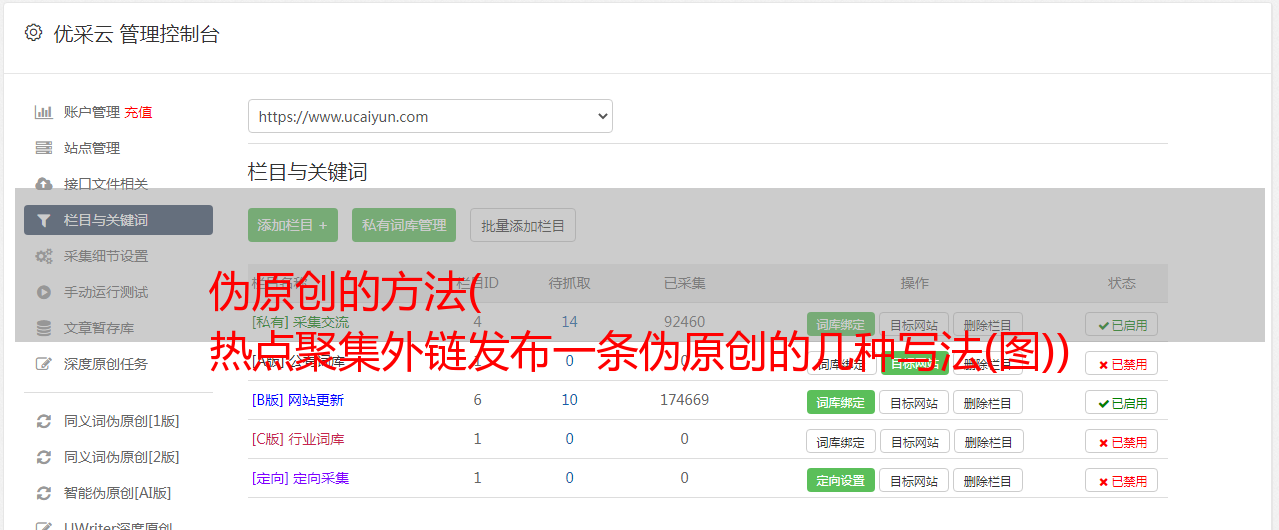
Task: Click the refresh icon for 同义词伪原创[2版]
Action: (44, 457)
